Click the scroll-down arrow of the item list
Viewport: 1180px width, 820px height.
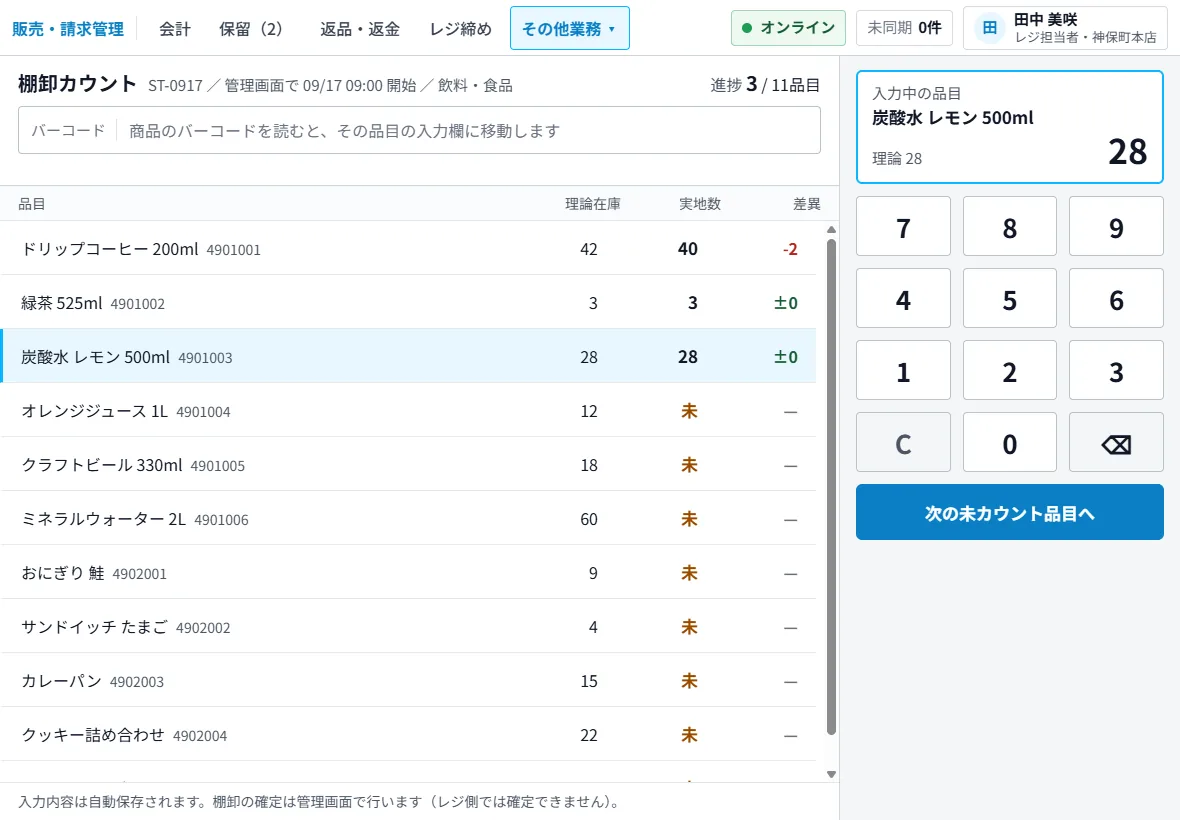(831, 774)
